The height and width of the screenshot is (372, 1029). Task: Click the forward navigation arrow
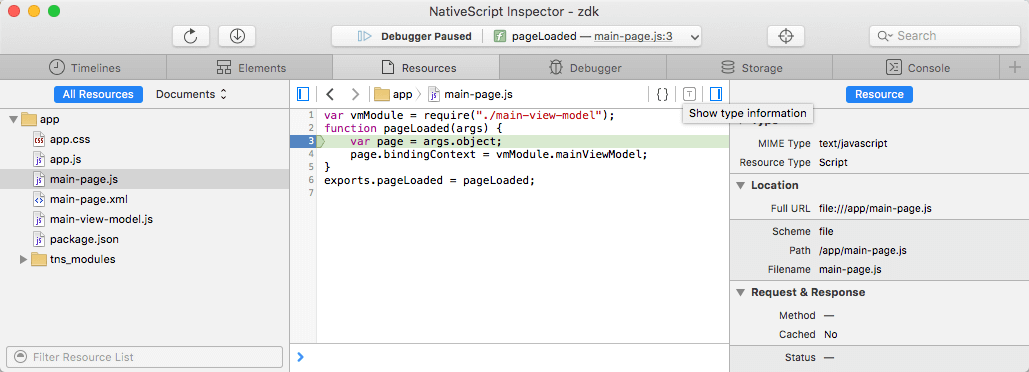355,94
